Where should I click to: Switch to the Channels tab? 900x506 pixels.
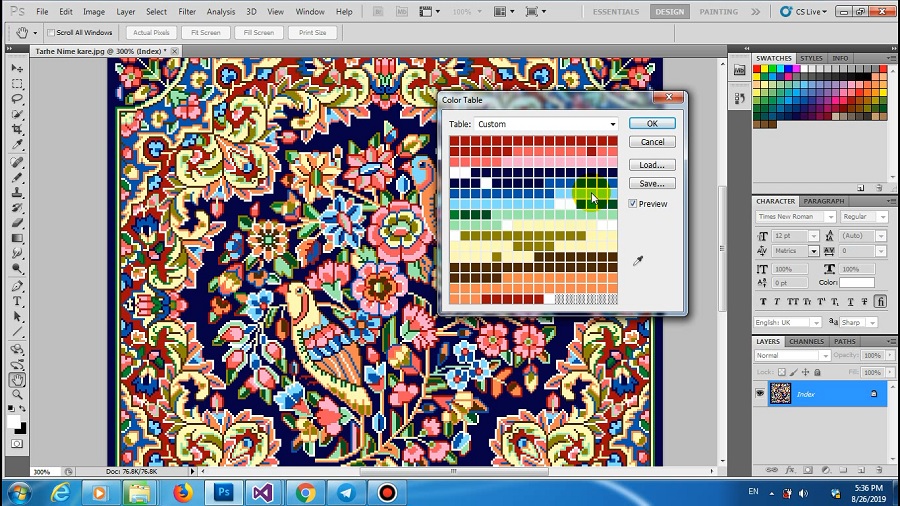(x=806, y=341)
